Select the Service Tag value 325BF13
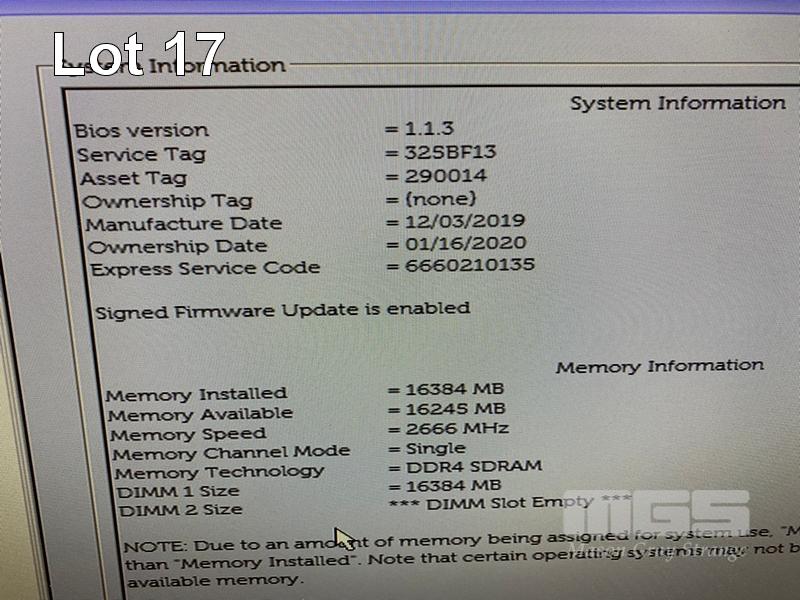Screen dimensions: 800x600 point(451,152)
